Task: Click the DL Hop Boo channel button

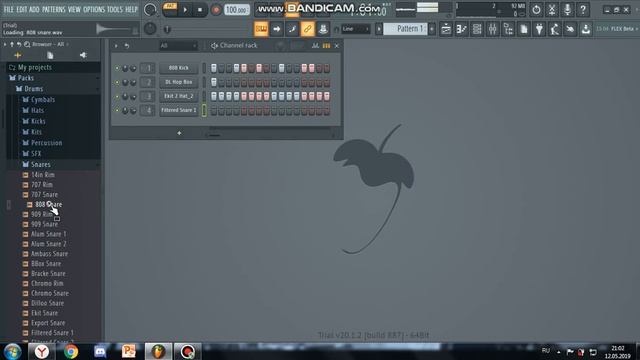Action: pyautogui.click(x=178, y=82)
